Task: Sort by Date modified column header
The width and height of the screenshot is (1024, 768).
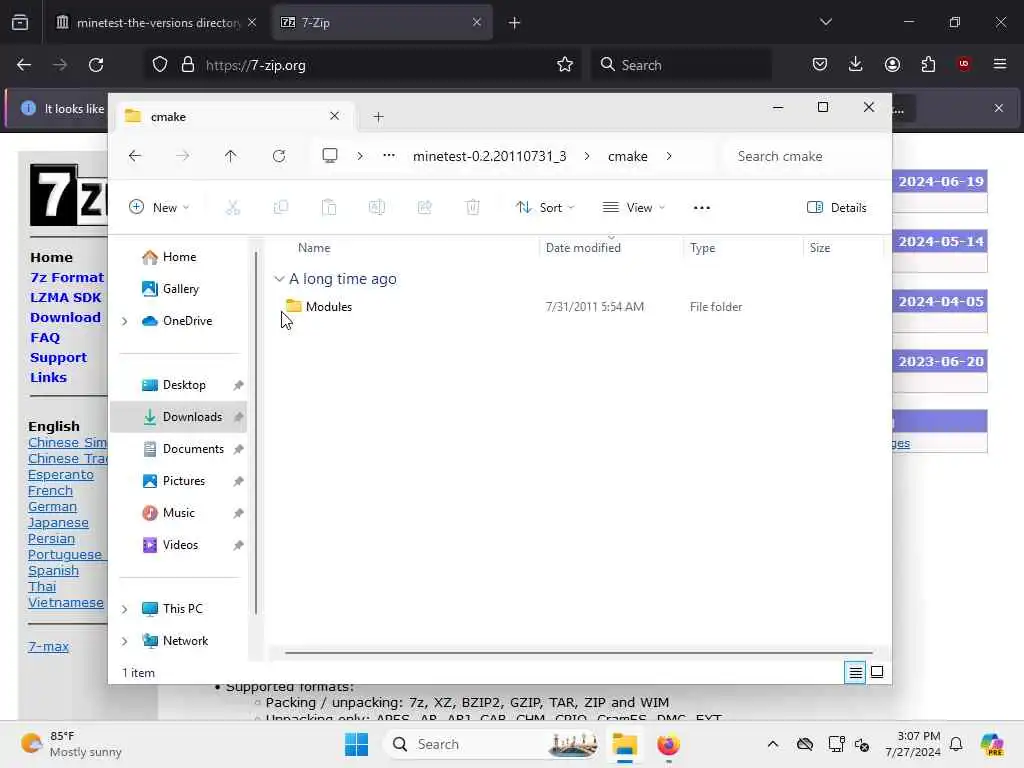Action: point(583,248)
